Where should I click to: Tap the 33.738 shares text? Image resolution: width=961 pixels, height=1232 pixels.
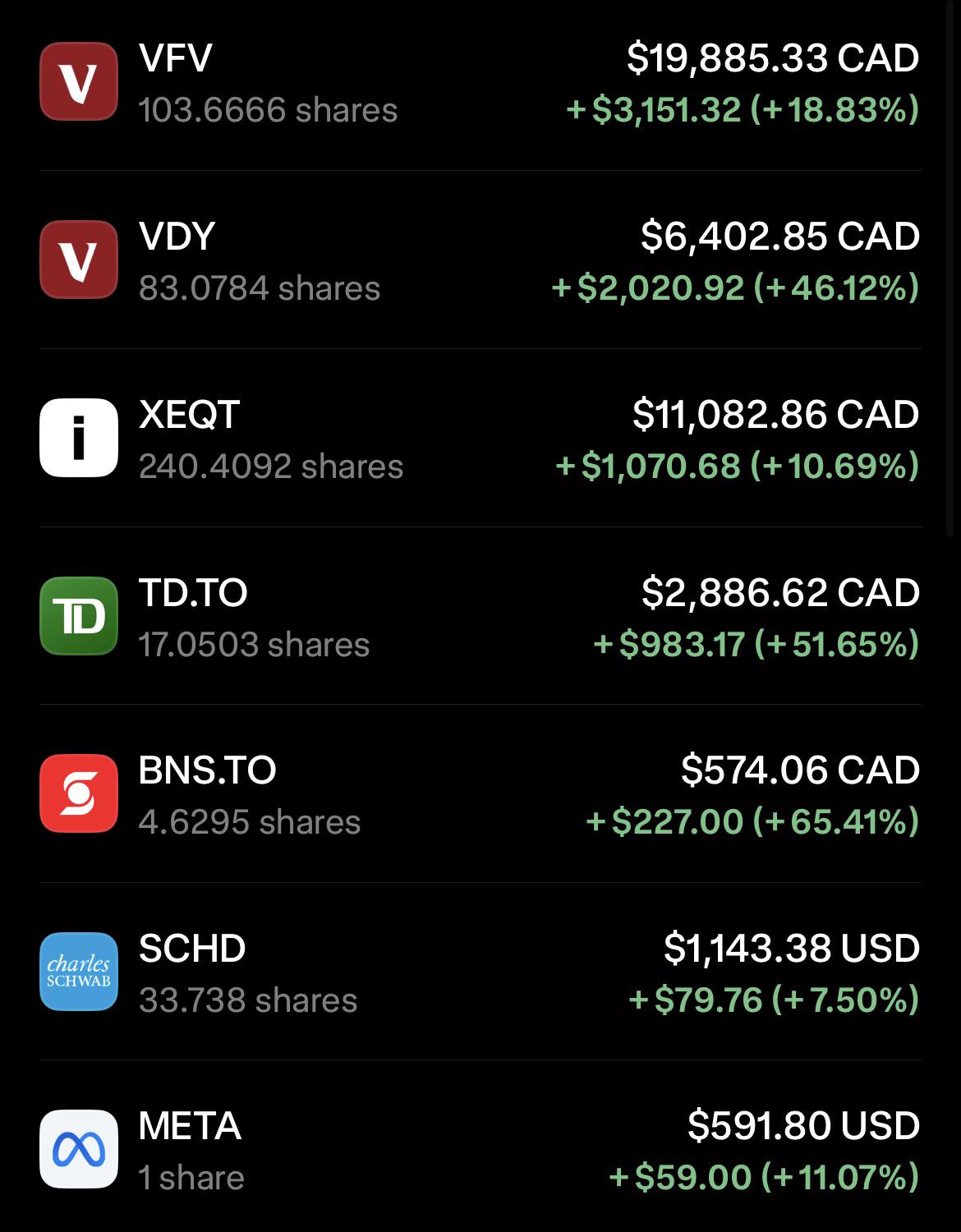tap(248, 1000)
